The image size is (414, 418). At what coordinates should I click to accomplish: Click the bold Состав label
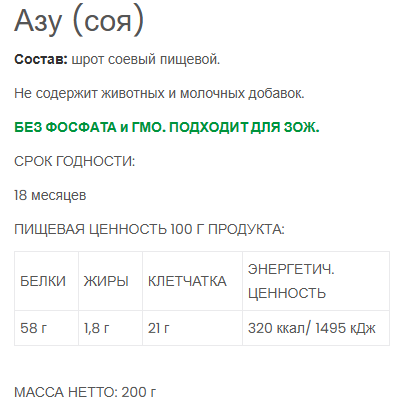tap(41, 59)
